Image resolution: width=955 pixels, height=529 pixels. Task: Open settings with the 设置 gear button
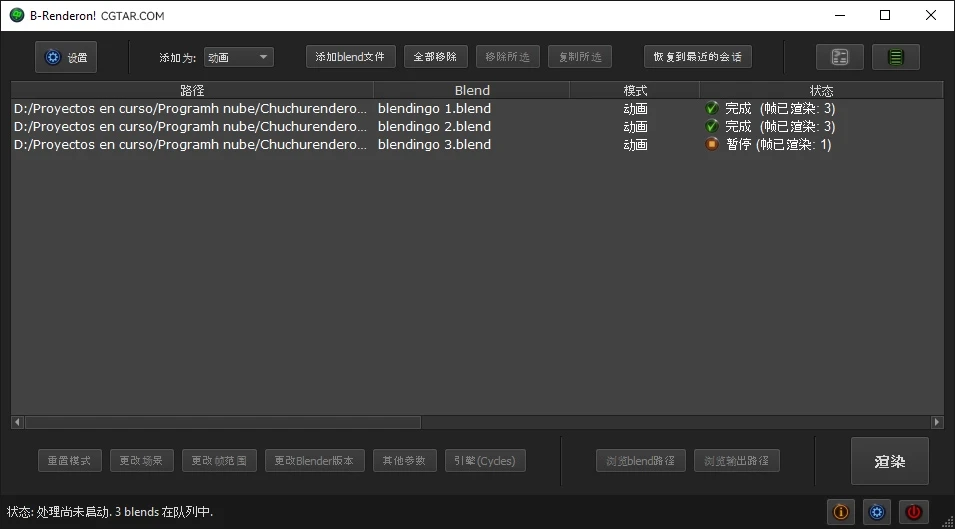(x=66, y=57)
